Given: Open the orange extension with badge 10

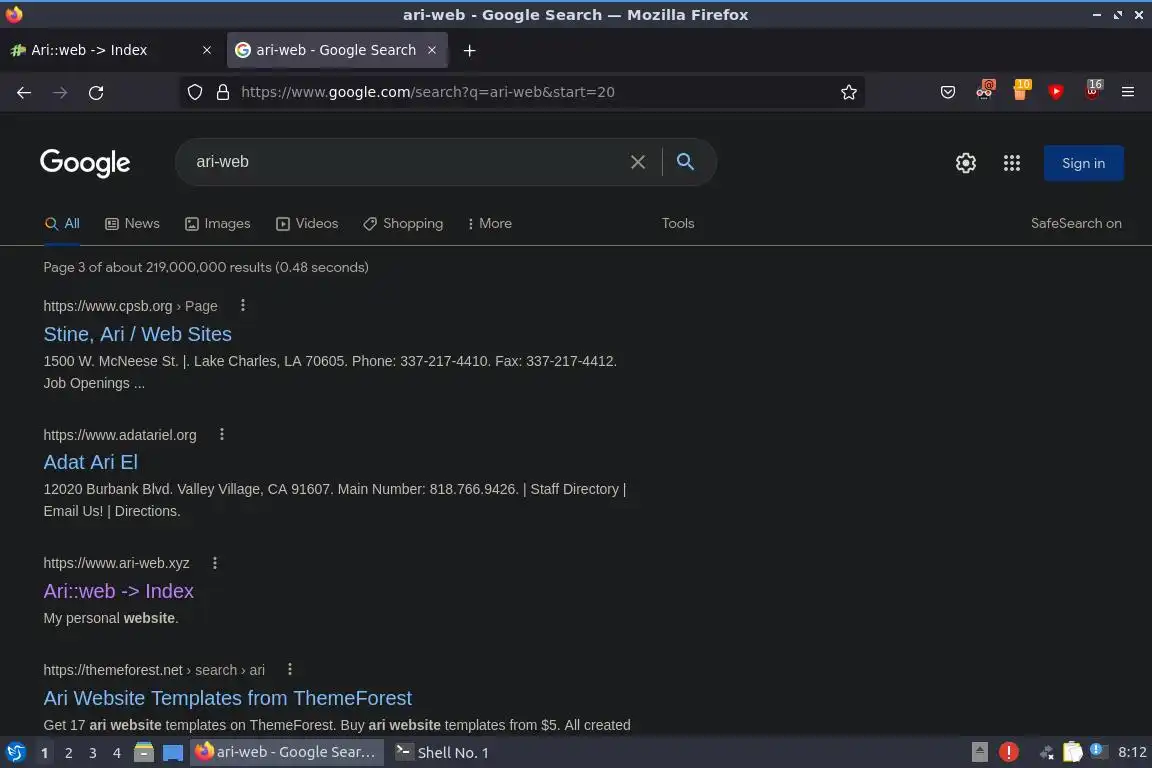Looking at the screenshot, I should coord(1020,90).
